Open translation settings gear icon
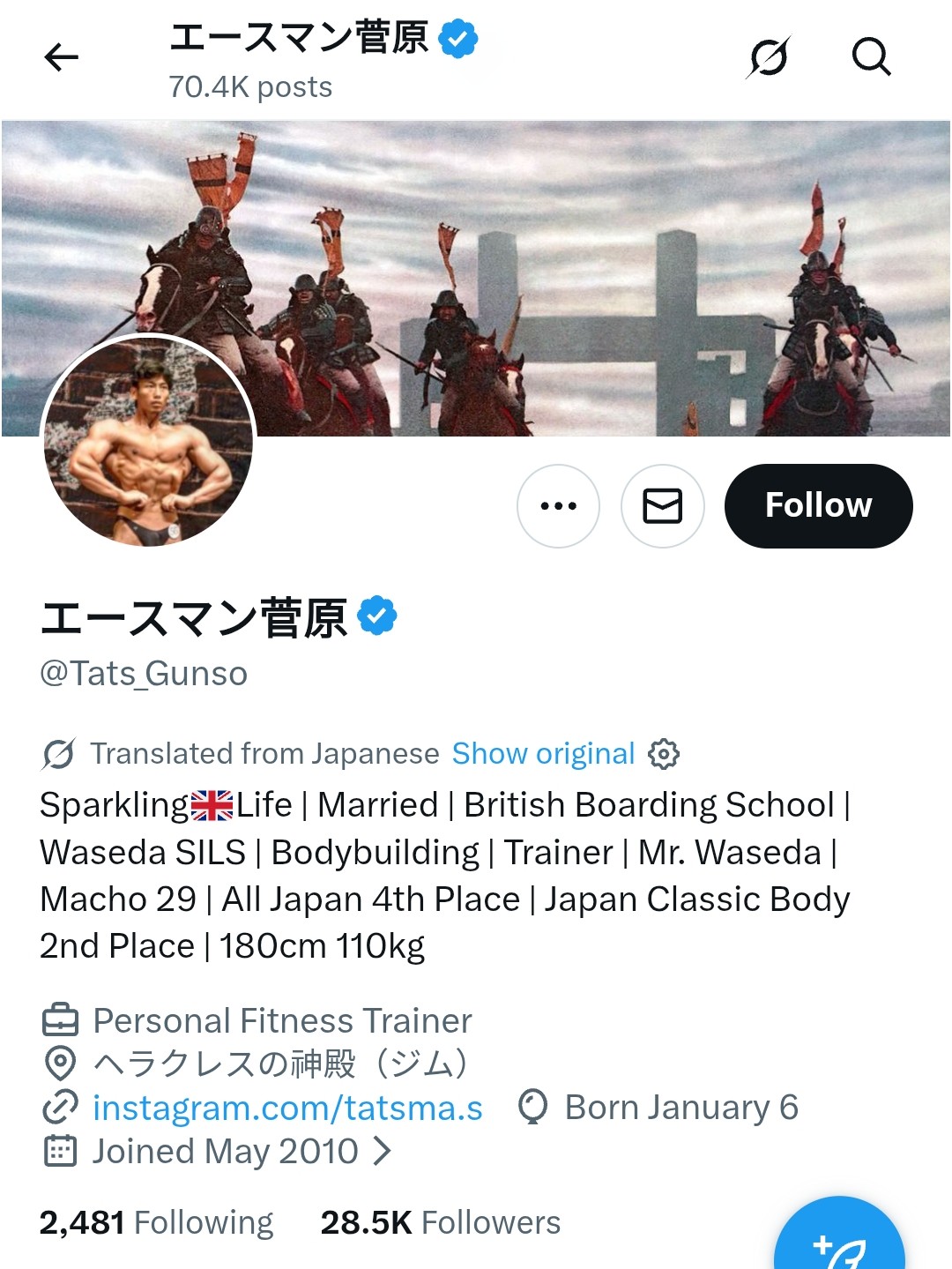 point(664,754)
